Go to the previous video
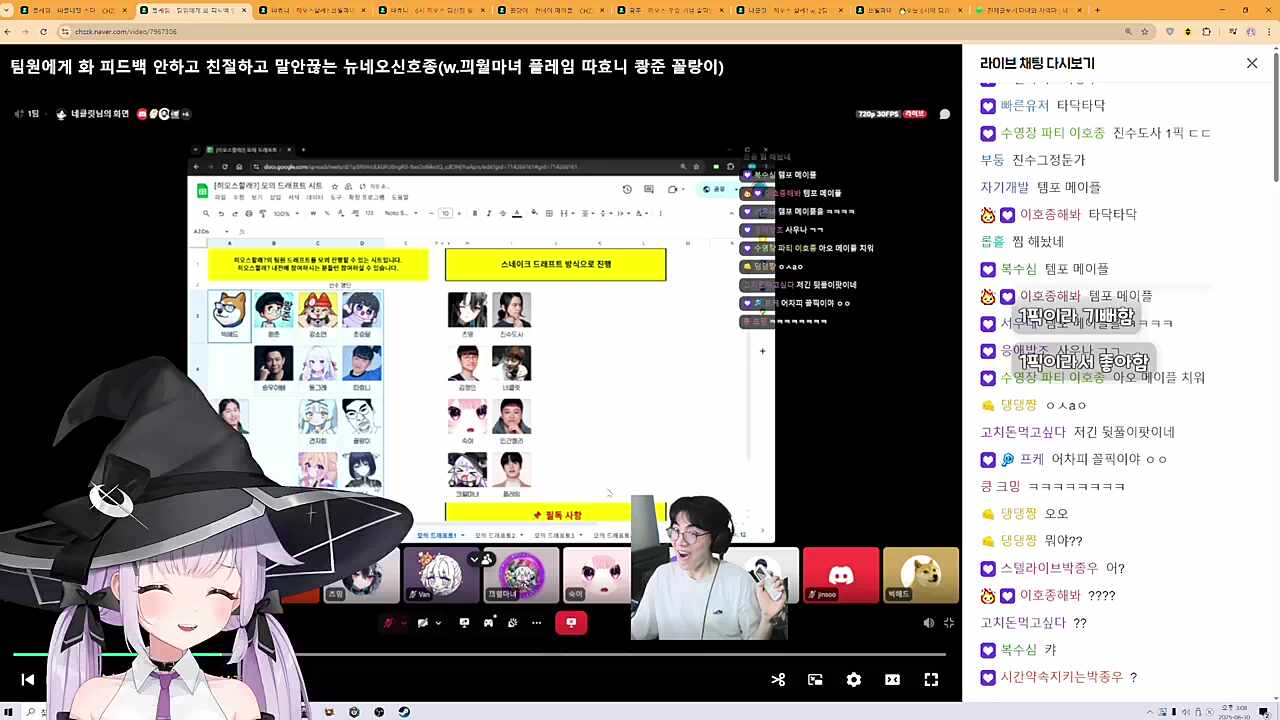This screenshot has height=720, width=1280. tap(28, 680)
